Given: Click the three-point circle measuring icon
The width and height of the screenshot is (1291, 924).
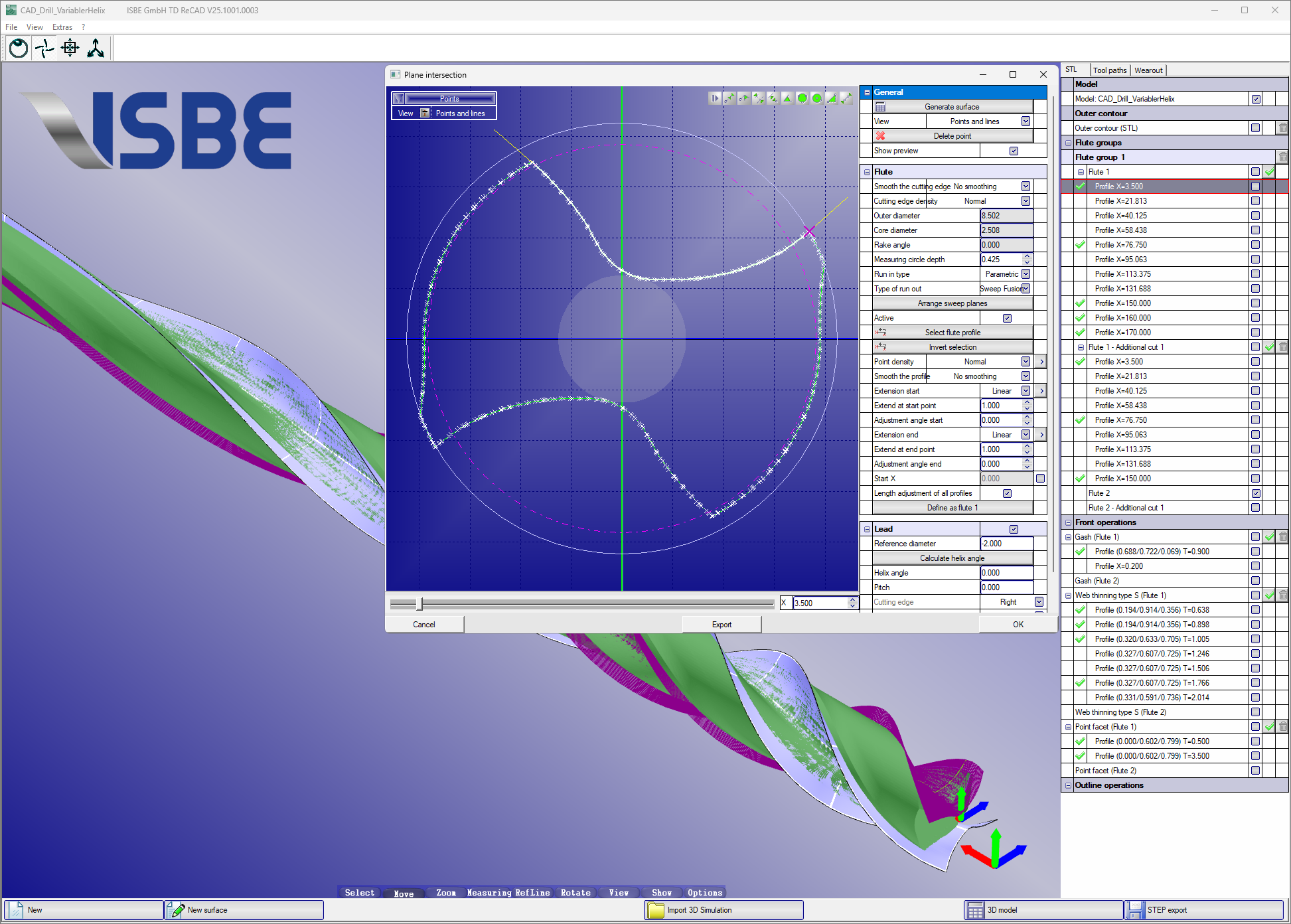Looking at the screenshot, I should [x=802, y=98].
